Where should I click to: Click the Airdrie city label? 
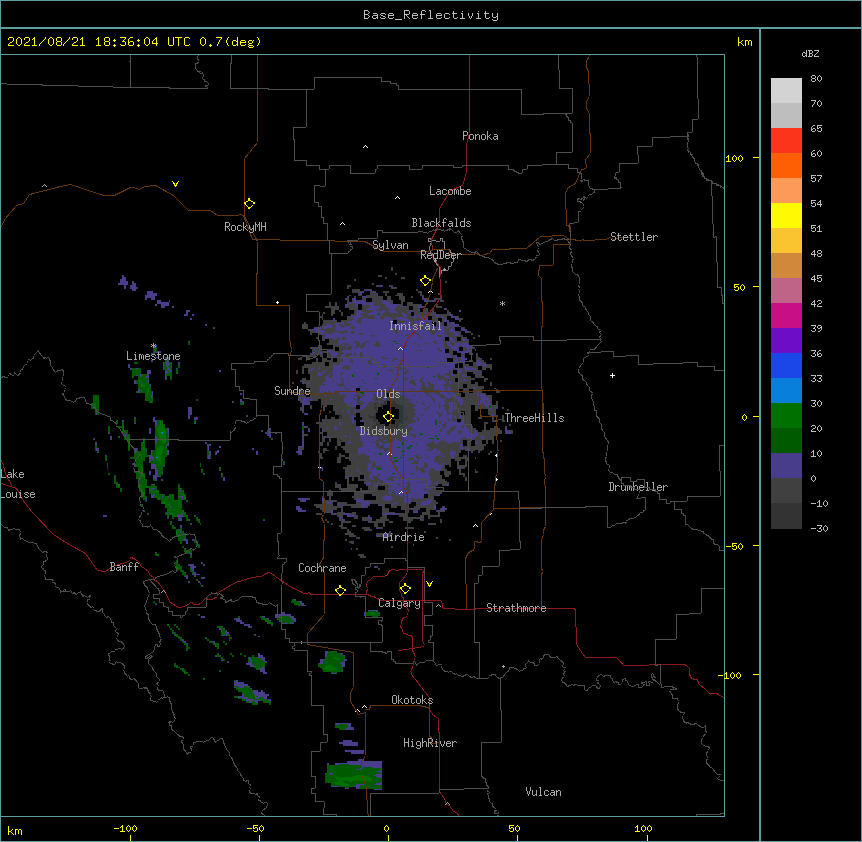click(x=404, y=537)
